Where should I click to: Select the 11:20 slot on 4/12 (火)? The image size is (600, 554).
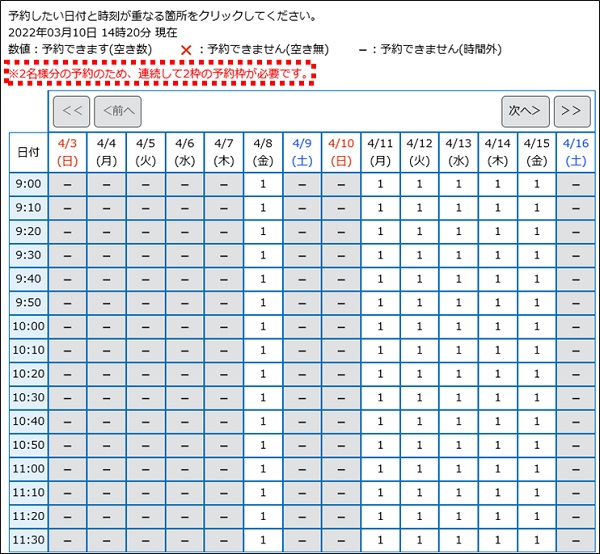(419, 516)
